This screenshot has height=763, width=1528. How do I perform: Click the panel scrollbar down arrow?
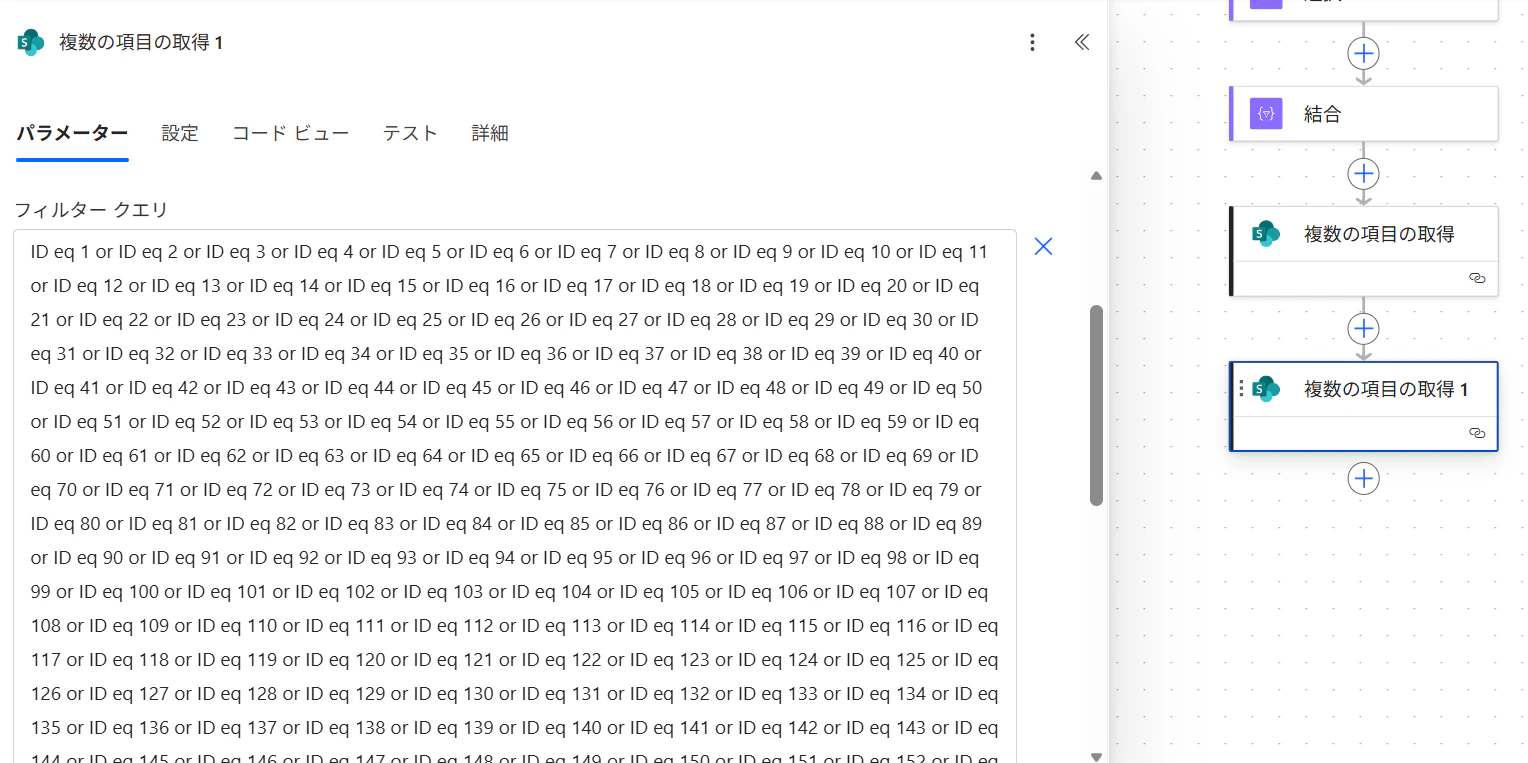tap(1096, 757)
